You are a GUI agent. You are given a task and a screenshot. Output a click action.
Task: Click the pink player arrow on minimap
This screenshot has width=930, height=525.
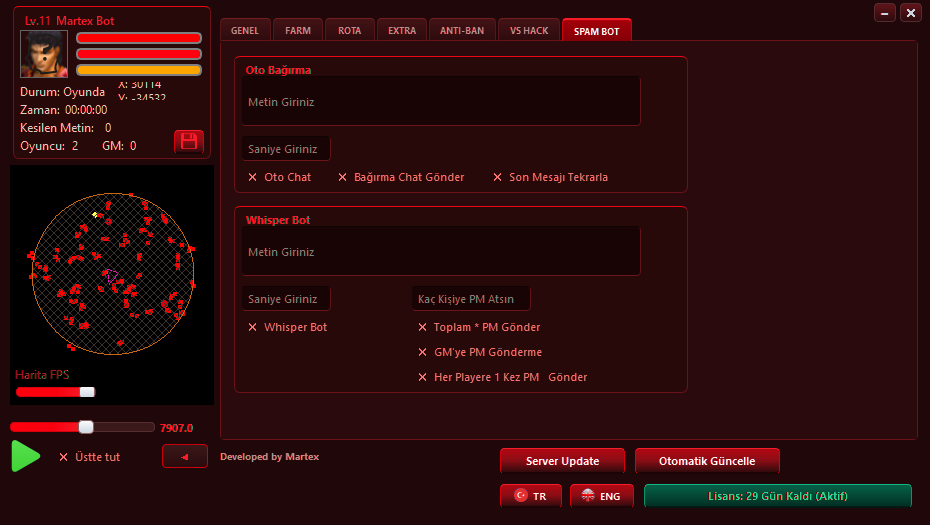(x=111, y=276)
